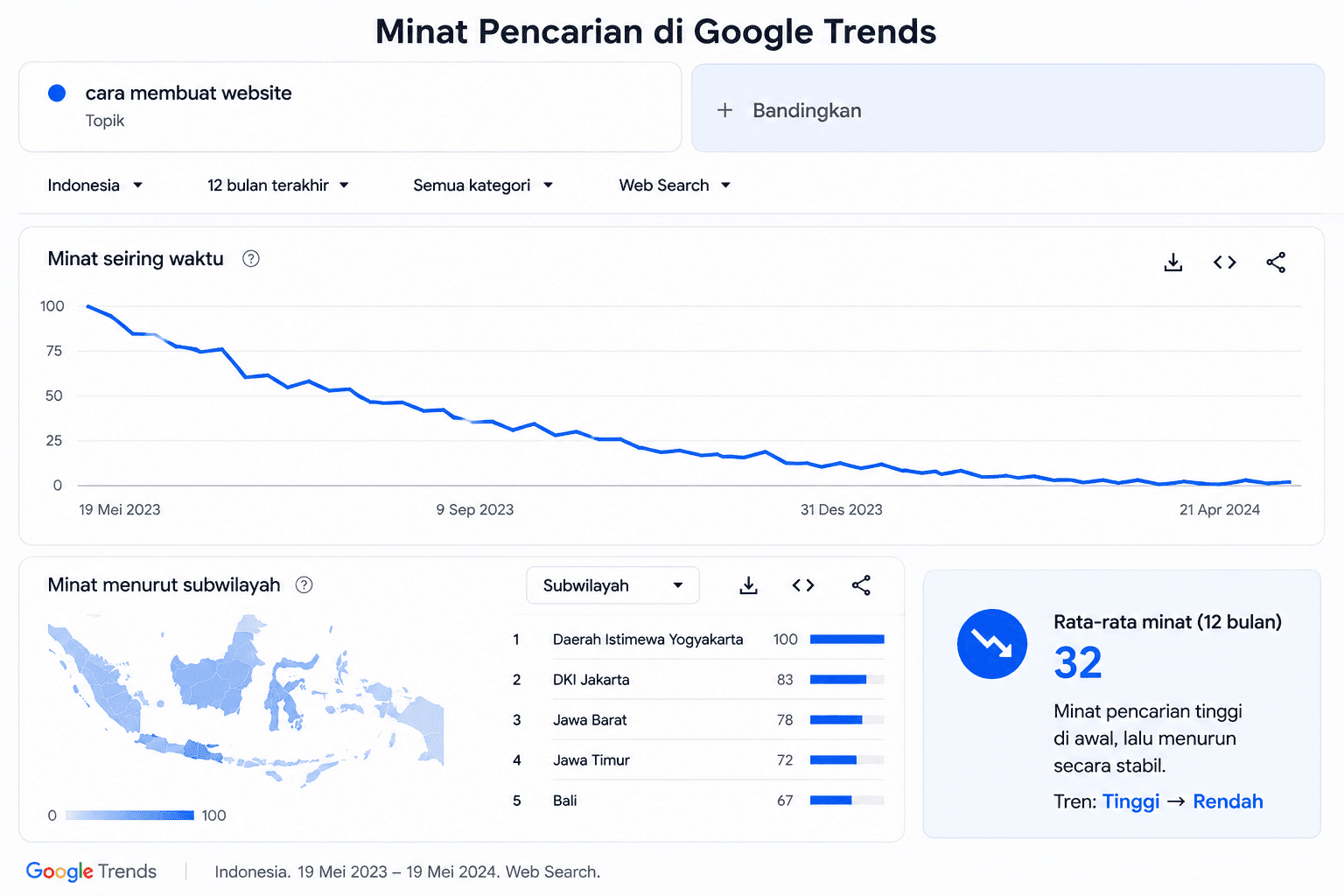Expand the 12 bulan terakhir time range

(x=278, y=185)
